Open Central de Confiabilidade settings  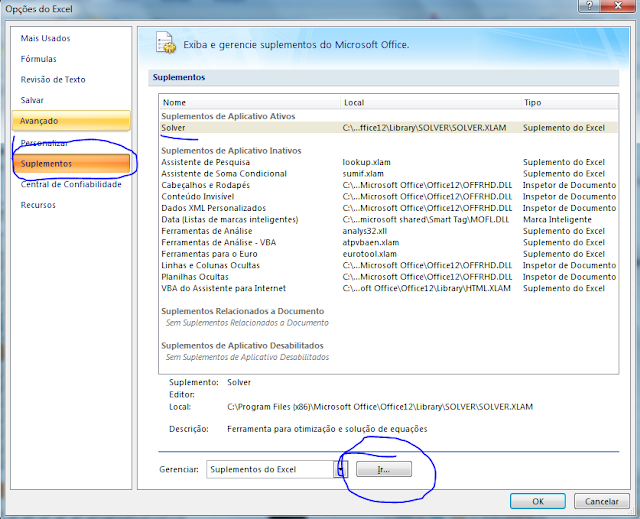click(x=71, y=184)
